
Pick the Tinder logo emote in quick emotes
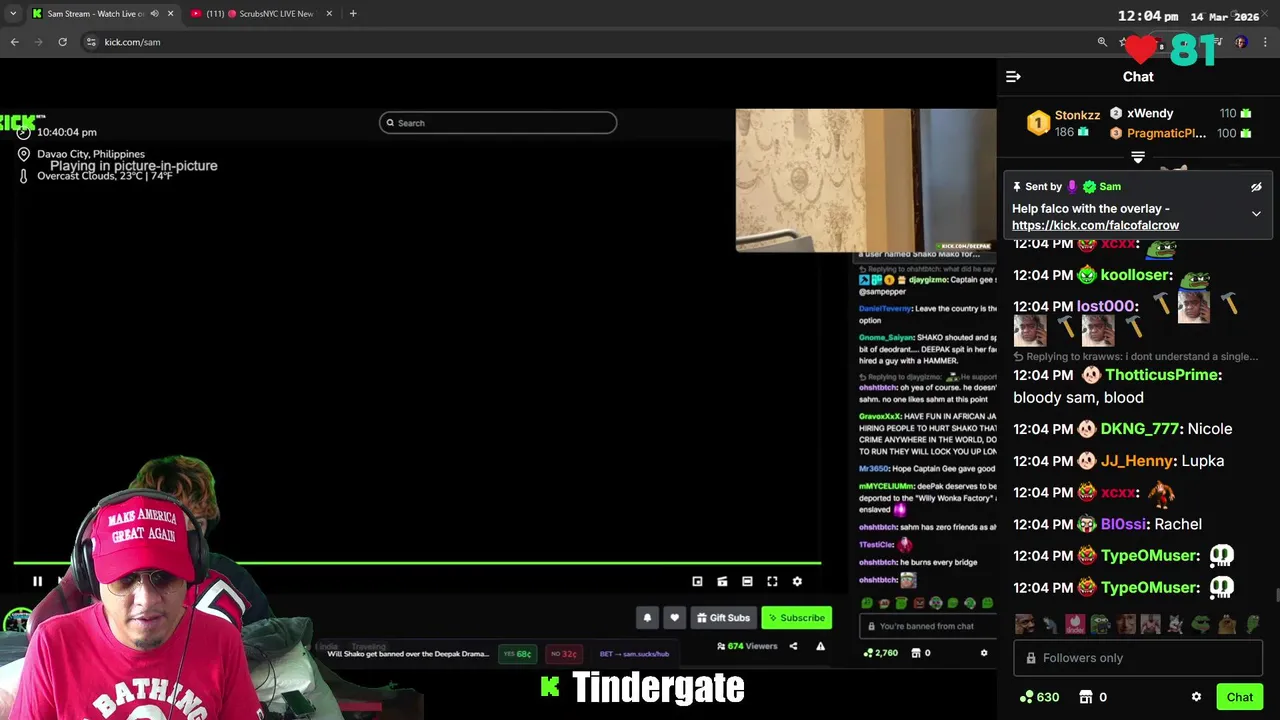[1075, 625]
